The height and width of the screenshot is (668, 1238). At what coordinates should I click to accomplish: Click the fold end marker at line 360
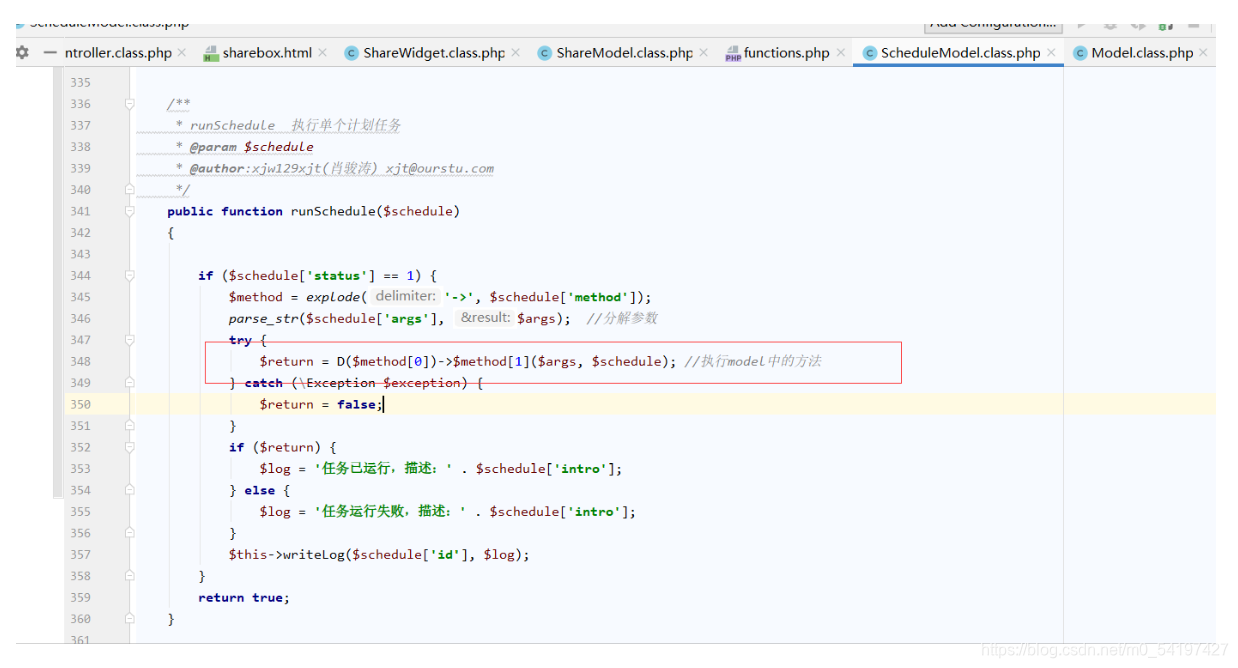(x=130, y=619)
